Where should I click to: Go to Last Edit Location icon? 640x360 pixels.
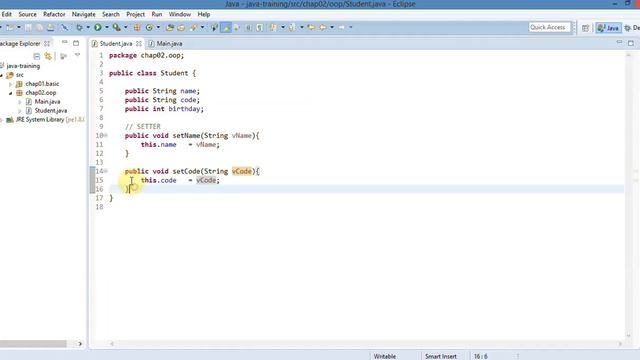tap(311, 27)
